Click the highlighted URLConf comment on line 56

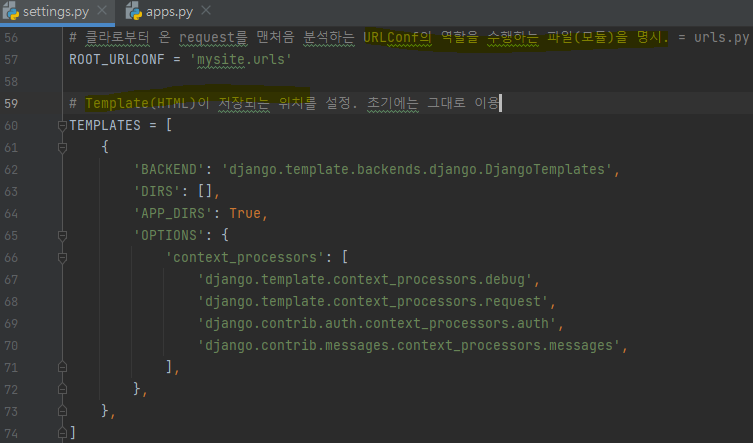515,37
